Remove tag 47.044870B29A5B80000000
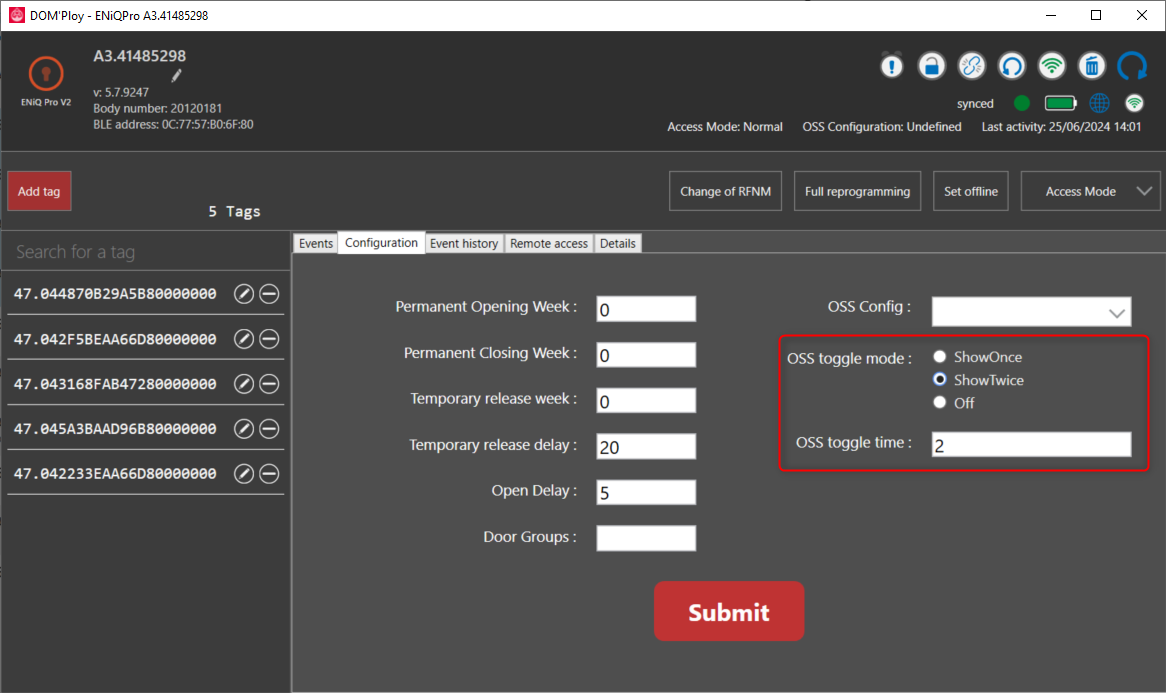Screen dimensions: 1166x693 pos(269,294)
